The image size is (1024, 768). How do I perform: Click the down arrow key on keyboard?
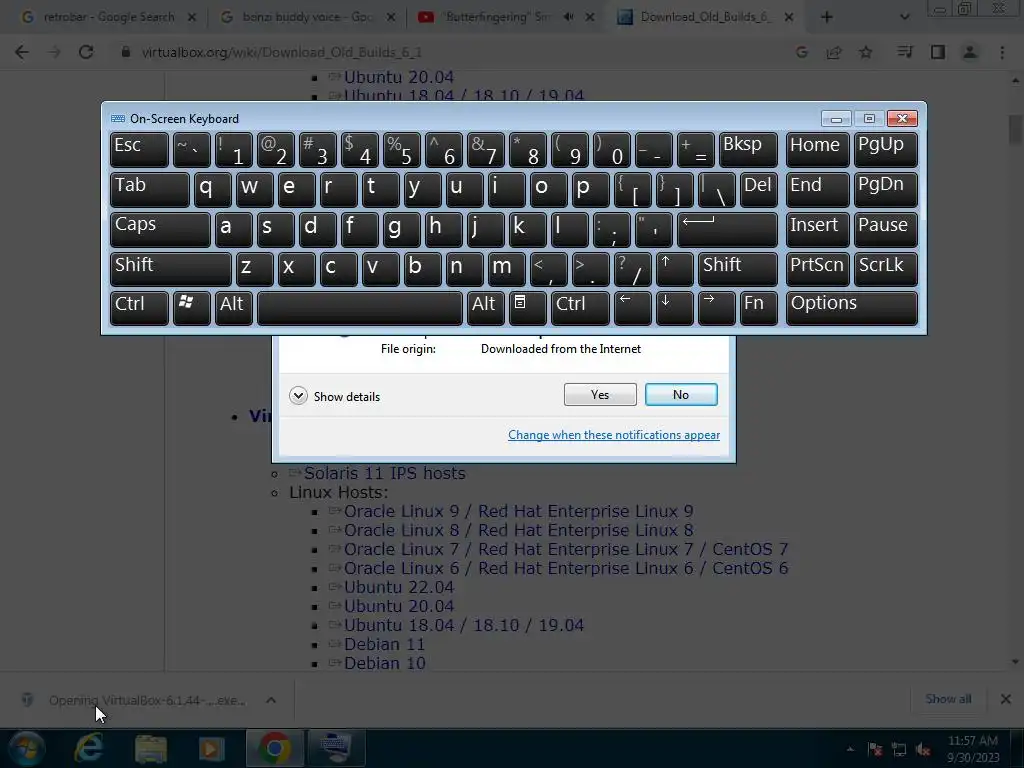tap(674, 308)
